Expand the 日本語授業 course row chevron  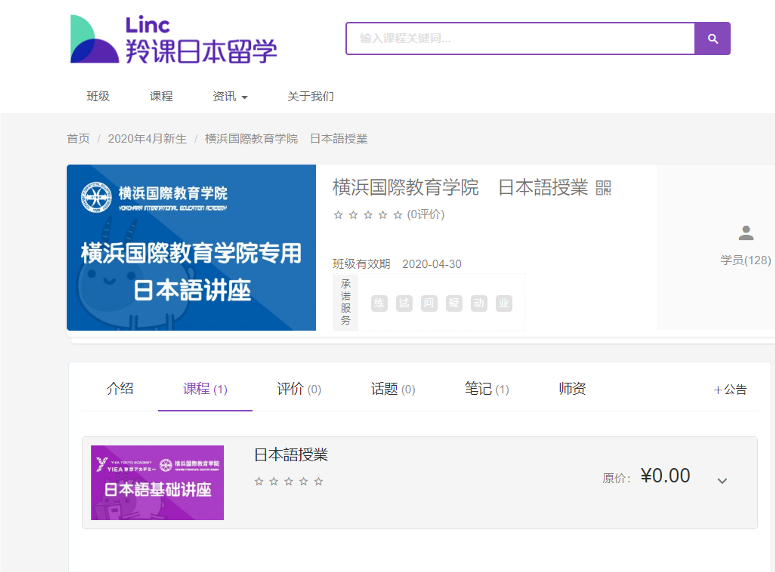(722, 481)
